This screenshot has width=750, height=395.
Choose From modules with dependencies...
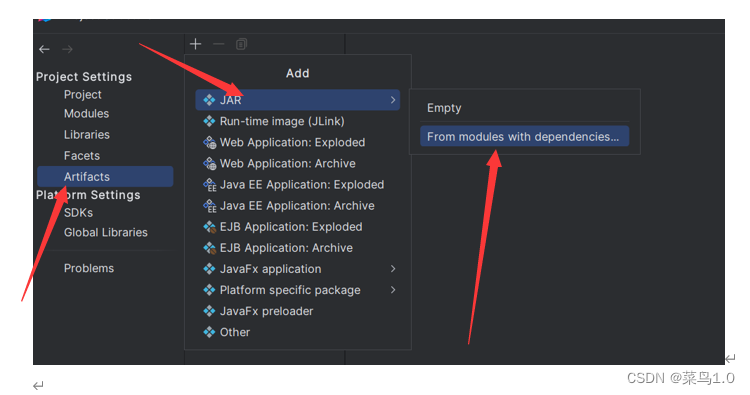(524, 136)
